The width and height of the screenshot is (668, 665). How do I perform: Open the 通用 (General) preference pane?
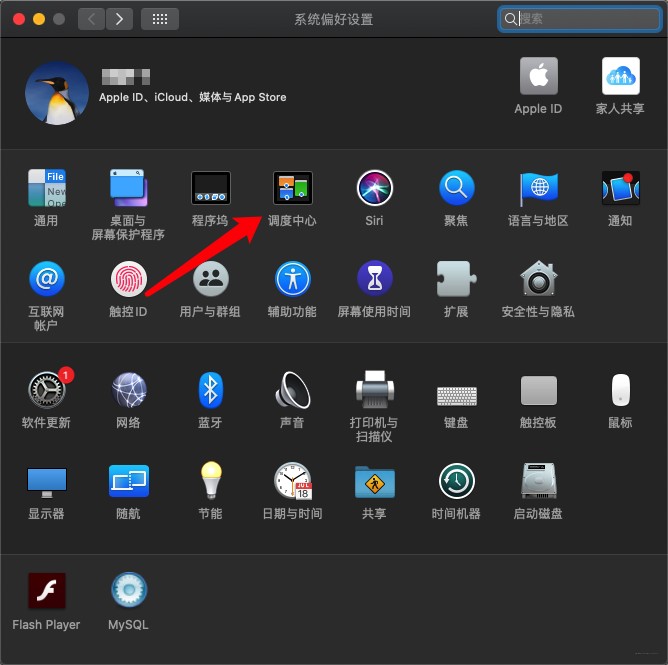click(46, 188)
